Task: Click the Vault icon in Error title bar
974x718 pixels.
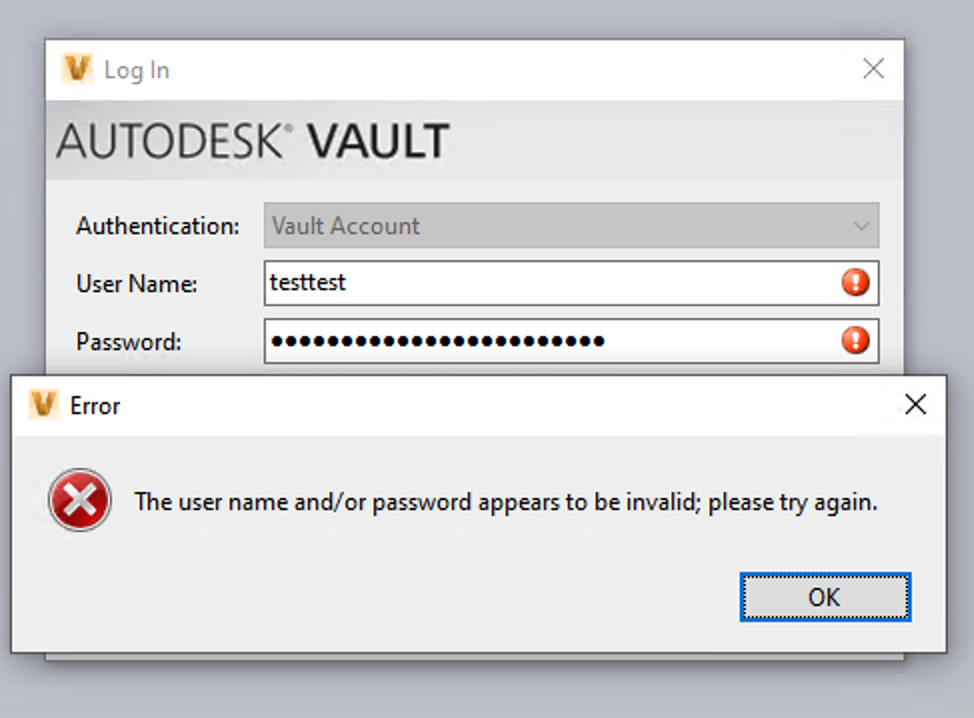Action: point(43,405)
